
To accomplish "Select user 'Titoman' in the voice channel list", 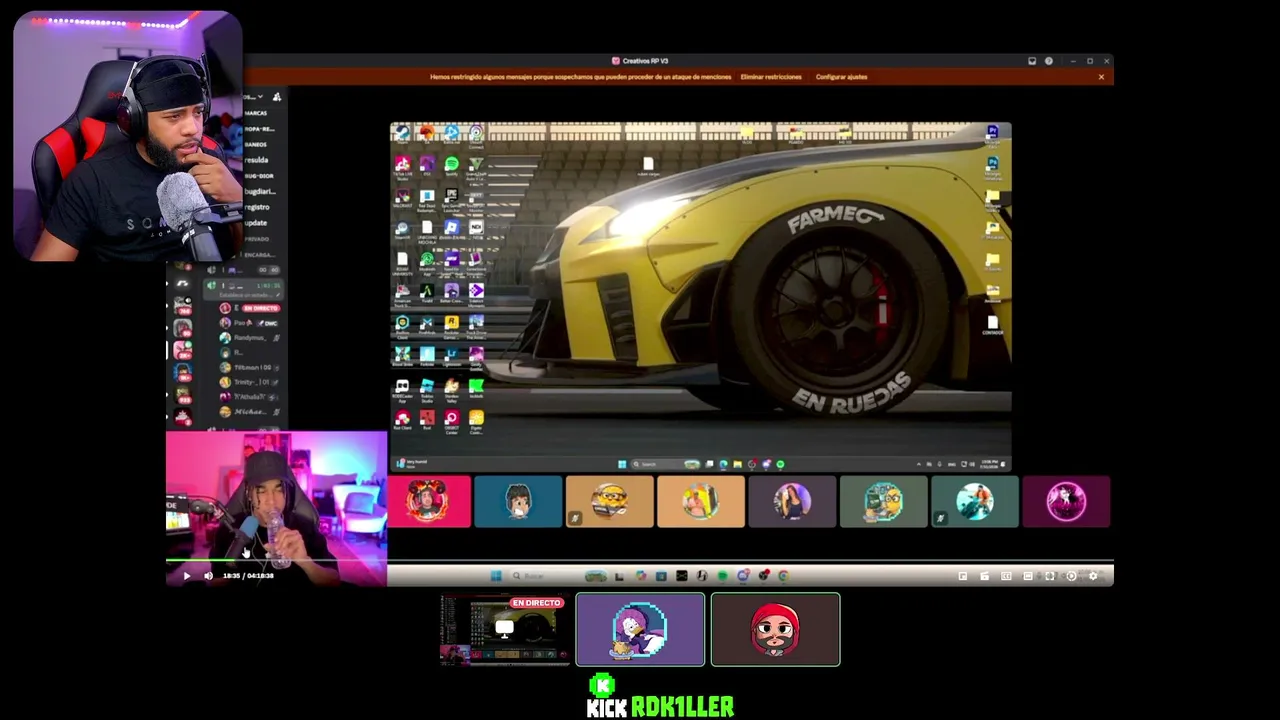I will (x=250, y=368).
